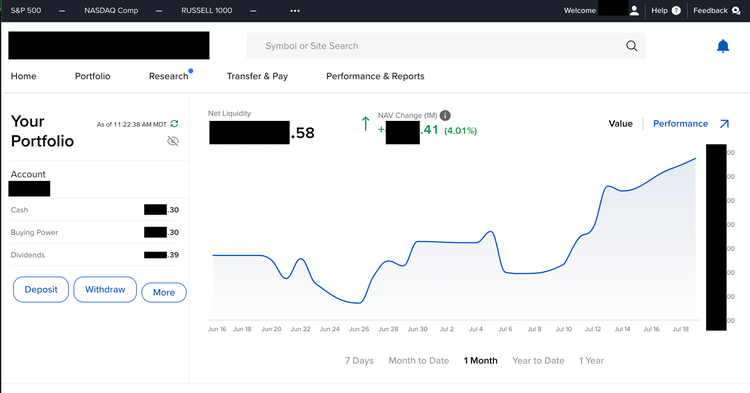The width and height of the screenshot is (750, 393).
Task: Refresh portfolio data with refresh icon
Action: pos(174,124)
